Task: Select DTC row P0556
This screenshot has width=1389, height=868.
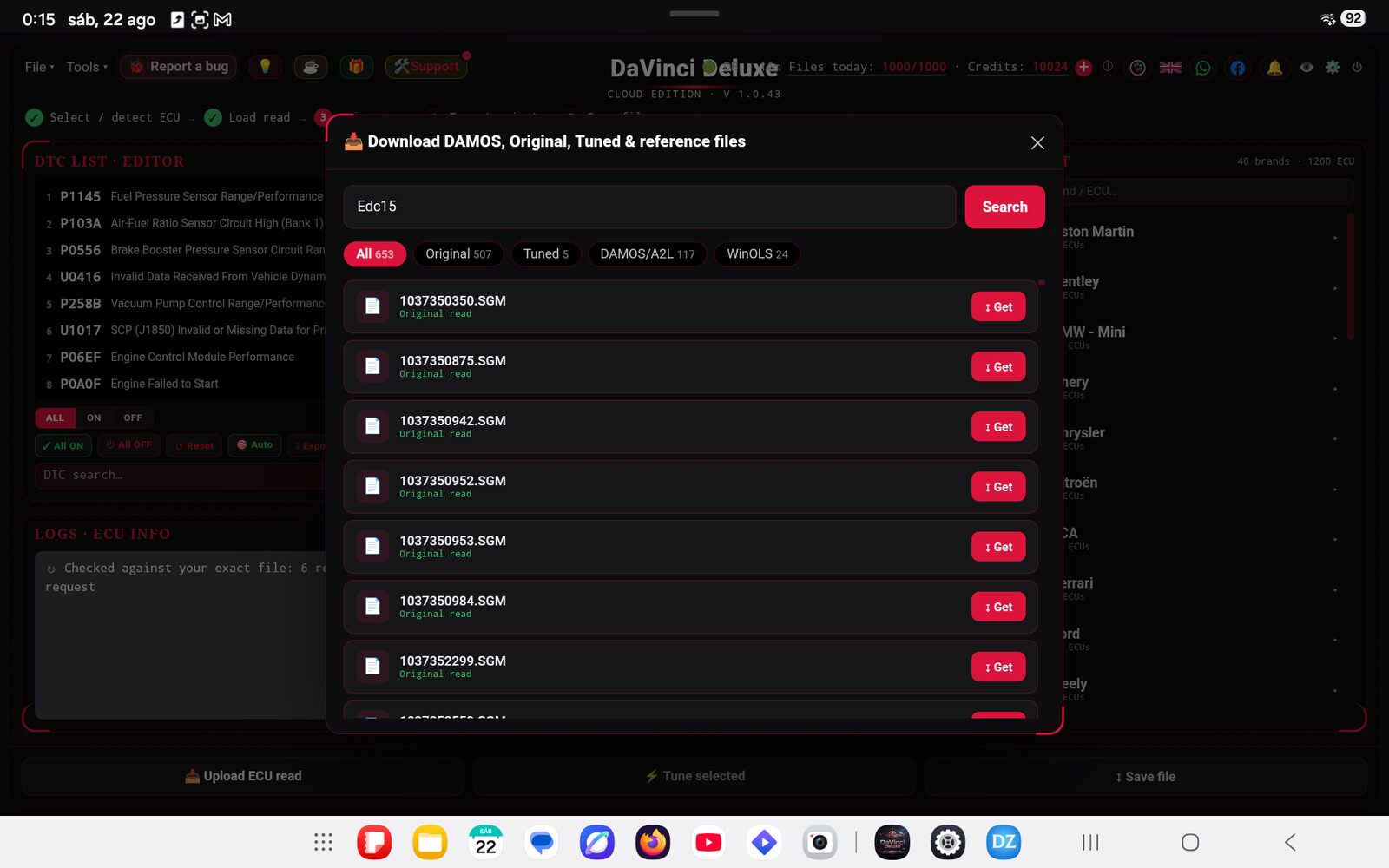Action: (x=184, y=250)
